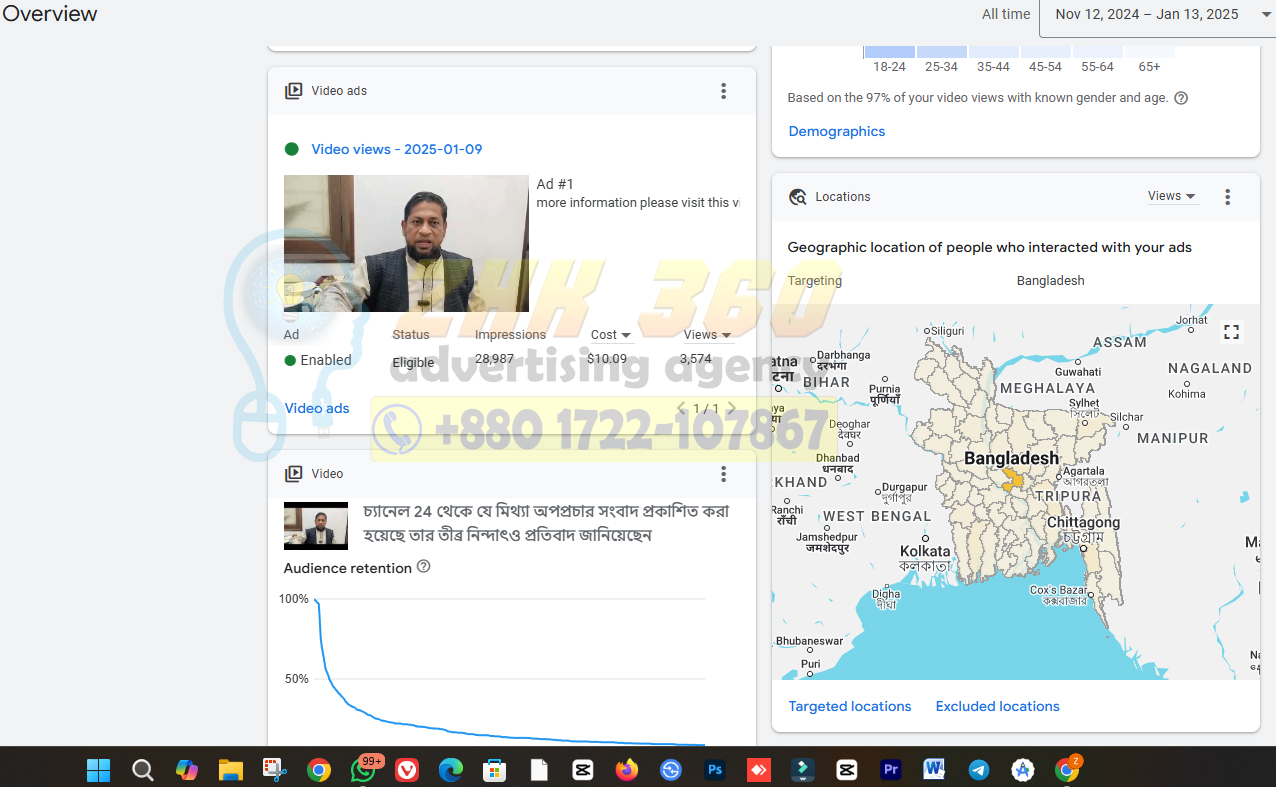Open the Video views - 2025-01-09 campaign link

(x=397, y=149)
